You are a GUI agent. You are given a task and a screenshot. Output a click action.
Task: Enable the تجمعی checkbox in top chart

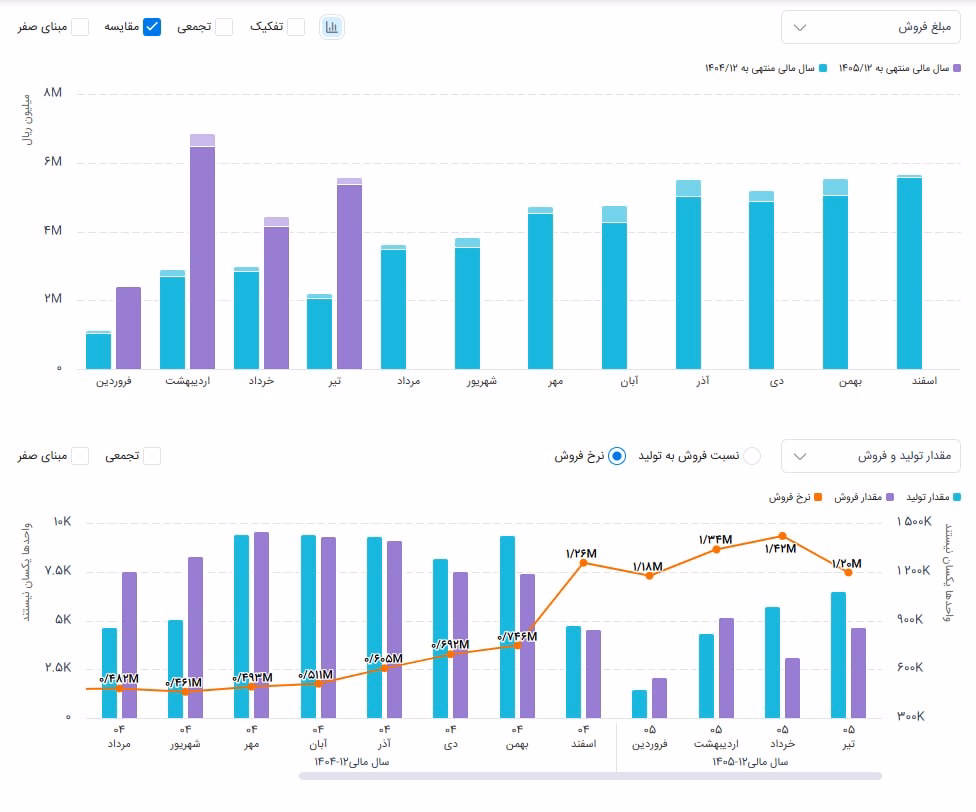click(x=223, y=27)
